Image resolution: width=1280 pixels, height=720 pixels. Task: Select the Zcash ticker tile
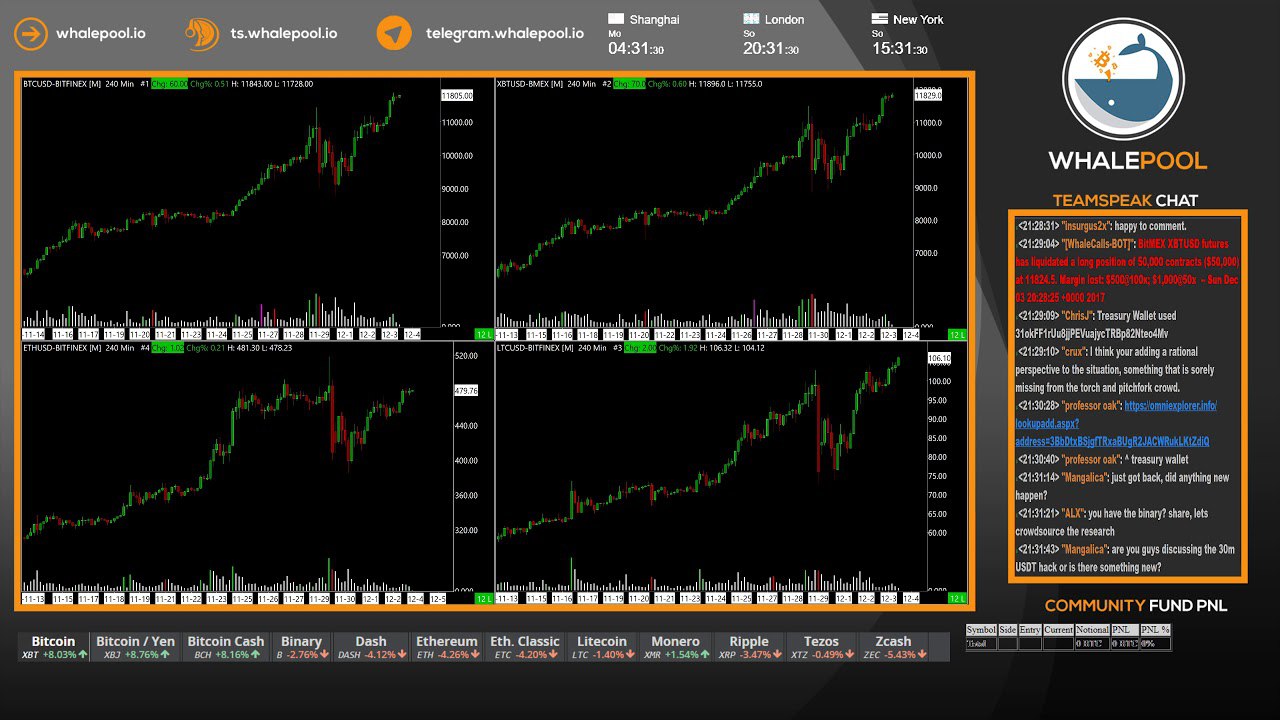(893, 647)
